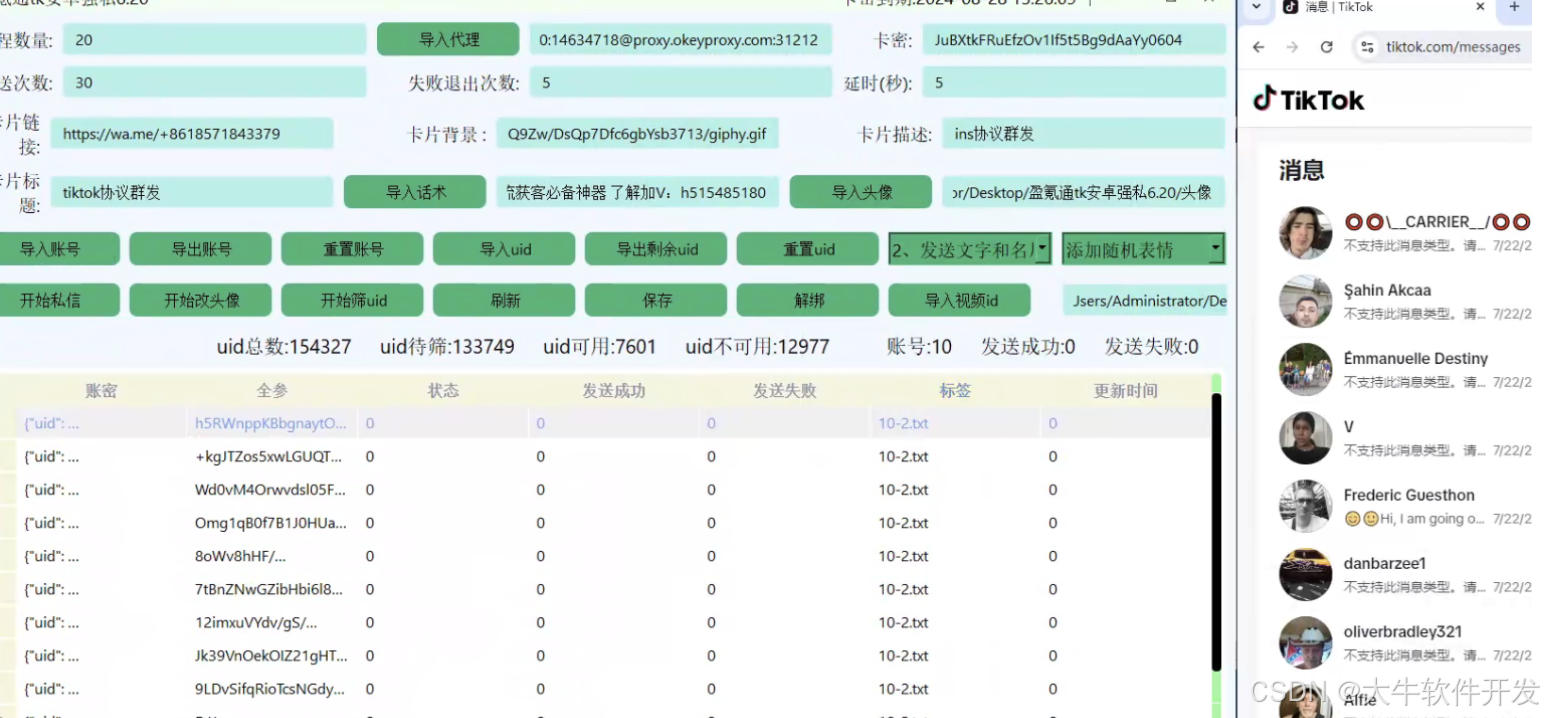The width and height of the screenshot is (1544, 718).
Task: Click the 更新时间 column header
Action: [x=1125, y=391]
